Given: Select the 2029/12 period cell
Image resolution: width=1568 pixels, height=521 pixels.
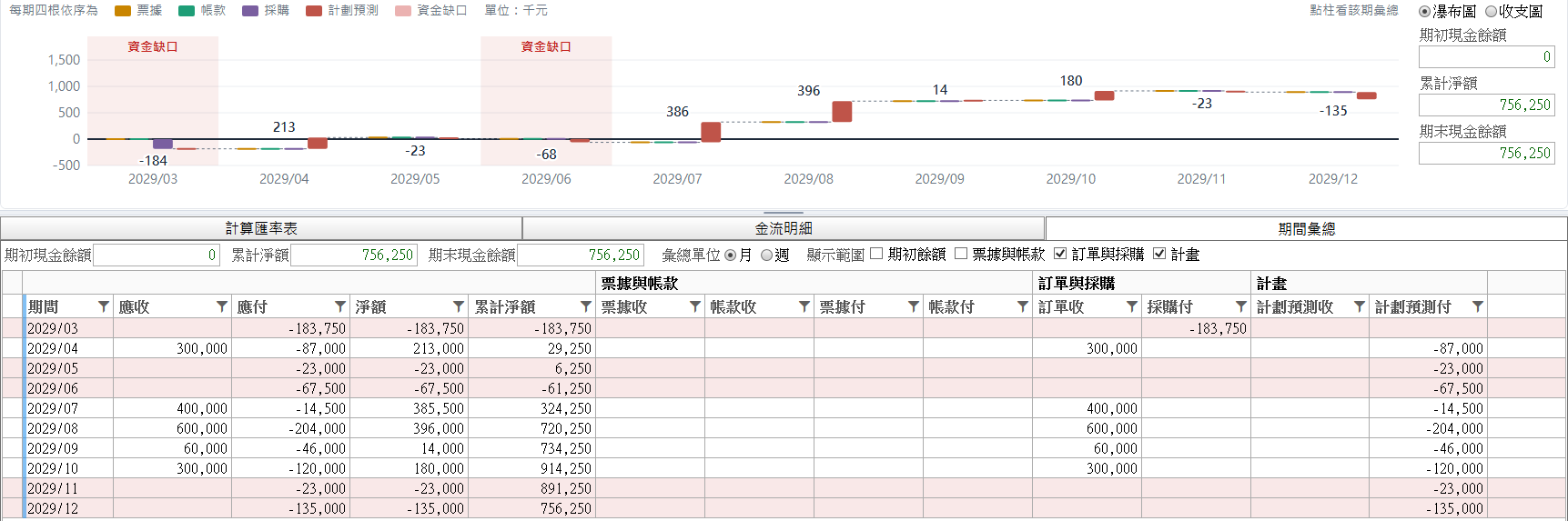Looking at the screenshot, I should (68, 508).
